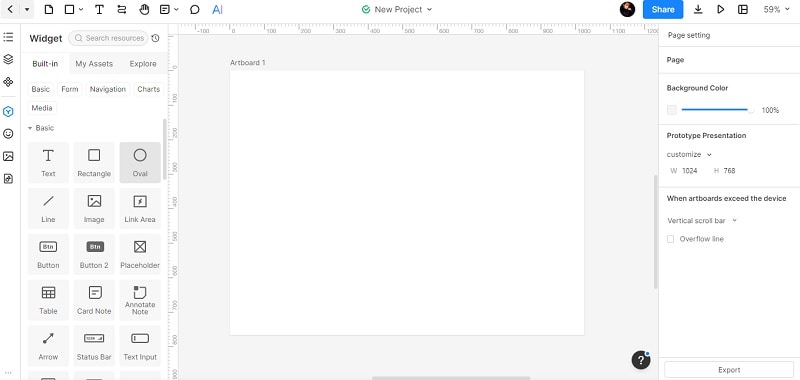Click the widget hexagon icon in the sidebar
800x380 pixels.
point(8,111)
